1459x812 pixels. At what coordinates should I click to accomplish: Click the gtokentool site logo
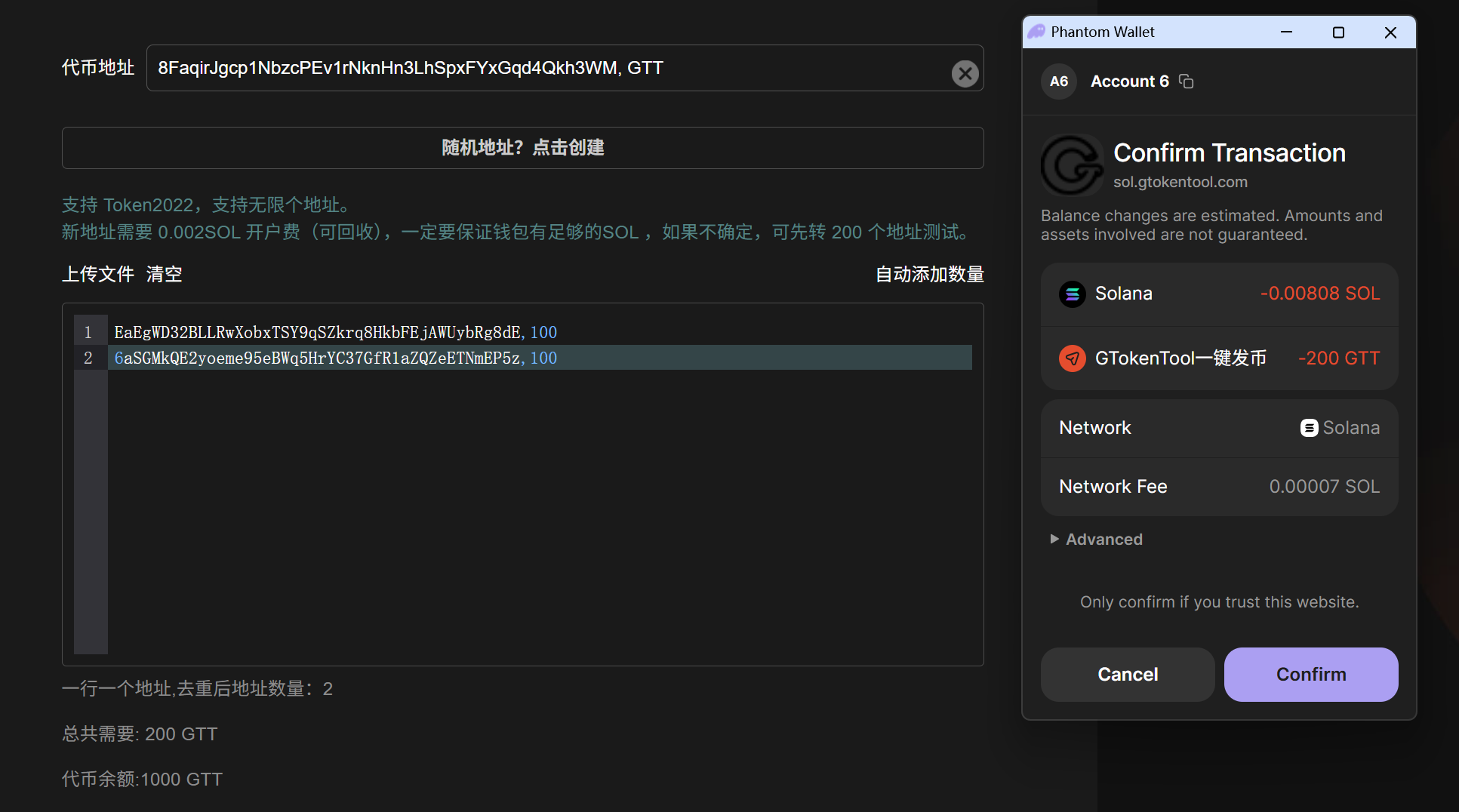click(1072, 165)
